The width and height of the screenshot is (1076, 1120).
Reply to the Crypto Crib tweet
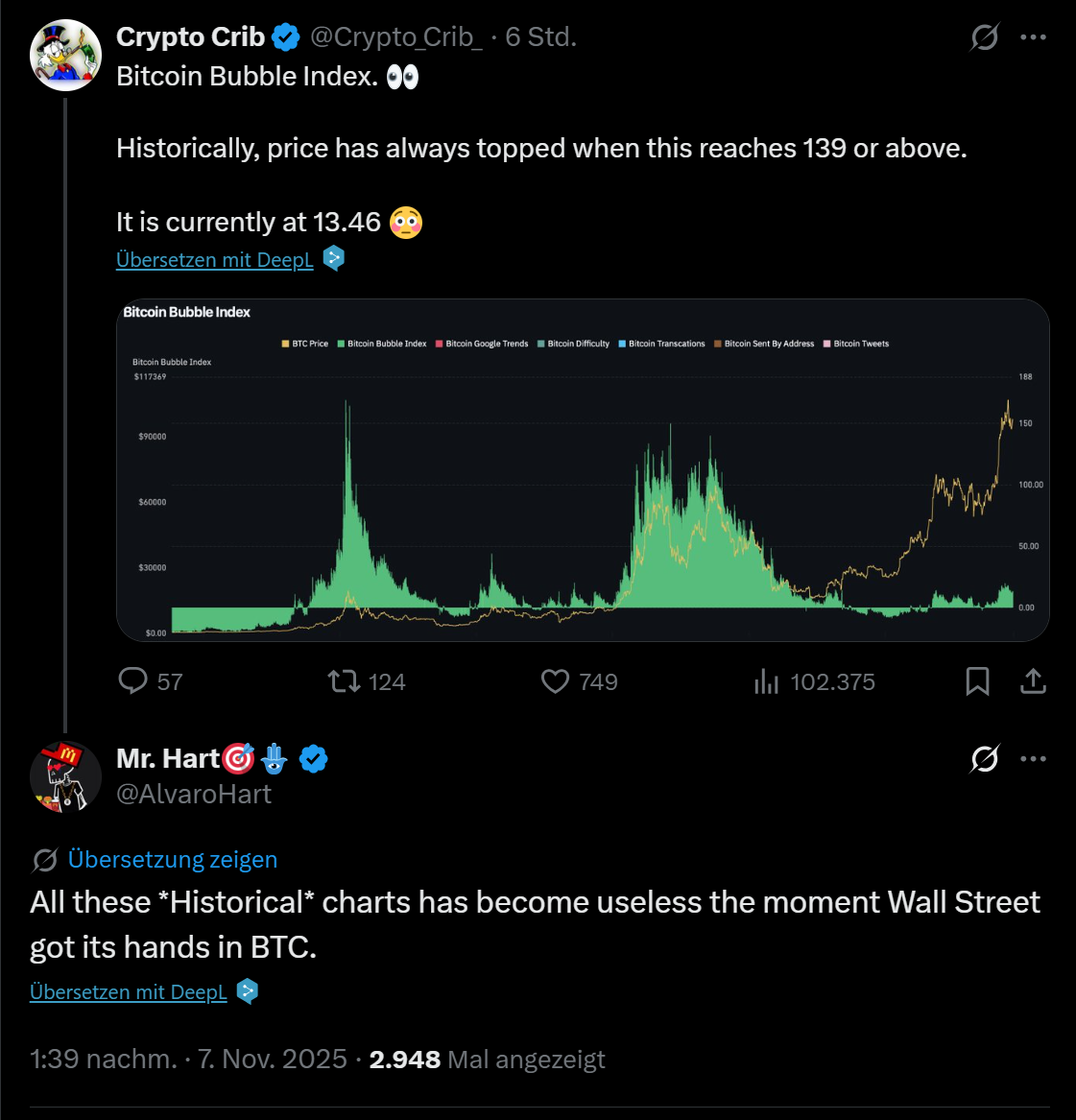click(x=133, y=681)
